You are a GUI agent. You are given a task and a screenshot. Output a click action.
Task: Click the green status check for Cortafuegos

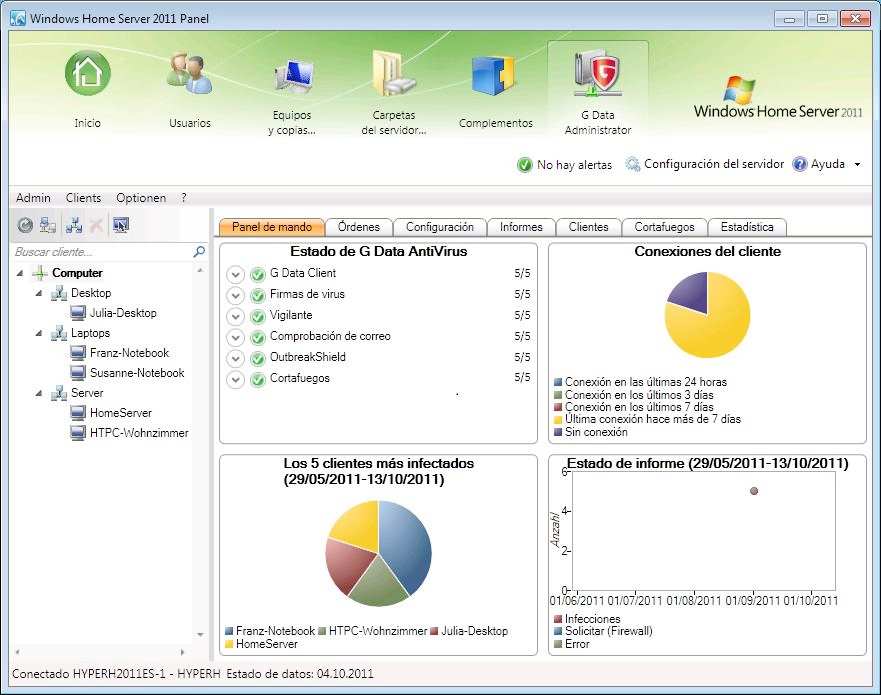pos(257,379)
